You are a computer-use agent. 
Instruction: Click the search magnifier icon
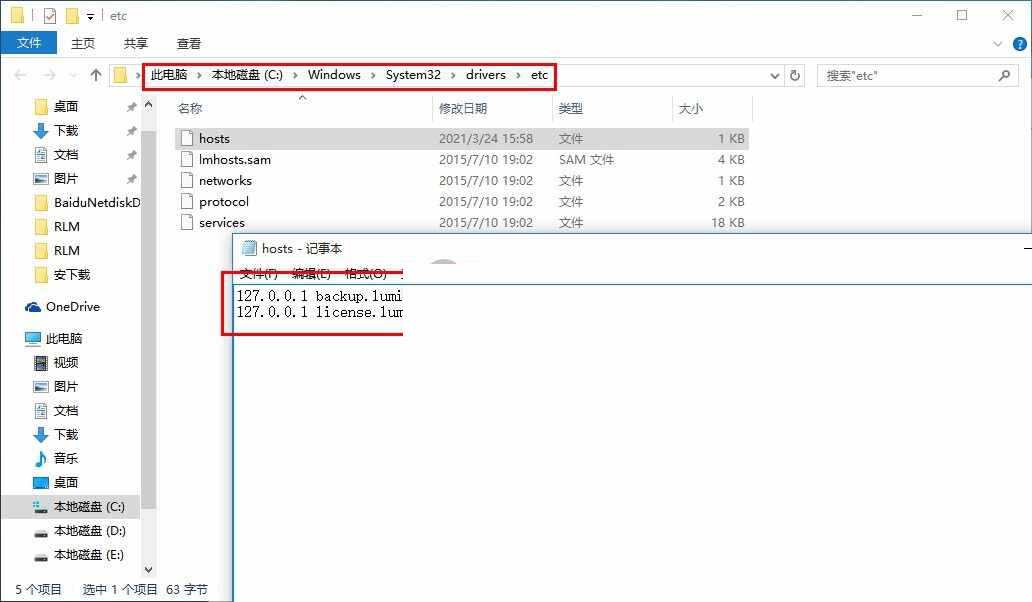1005,75
